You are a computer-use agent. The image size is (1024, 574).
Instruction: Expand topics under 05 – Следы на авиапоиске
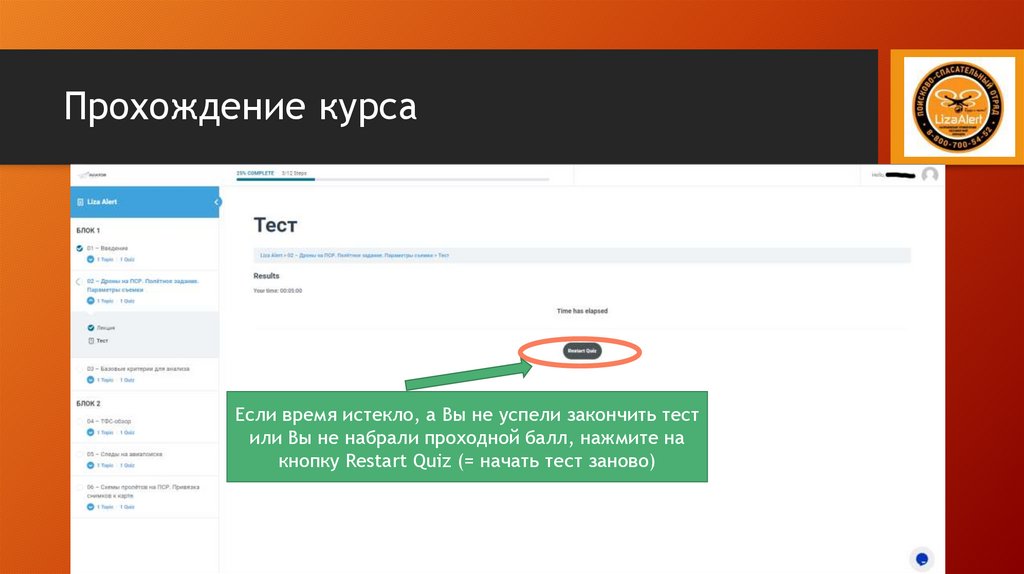pos(90,464)
